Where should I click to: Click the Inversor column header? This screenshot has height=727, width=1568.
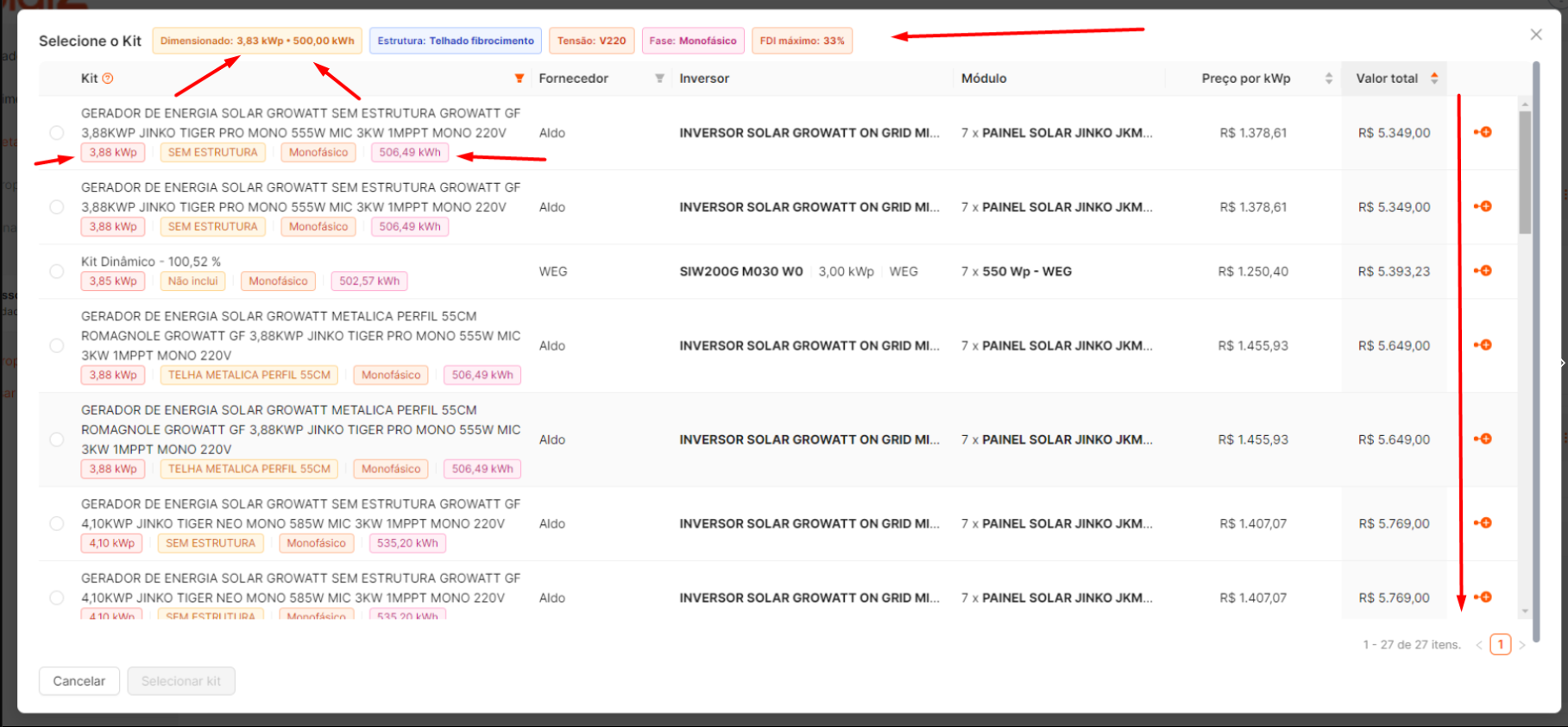704,79
